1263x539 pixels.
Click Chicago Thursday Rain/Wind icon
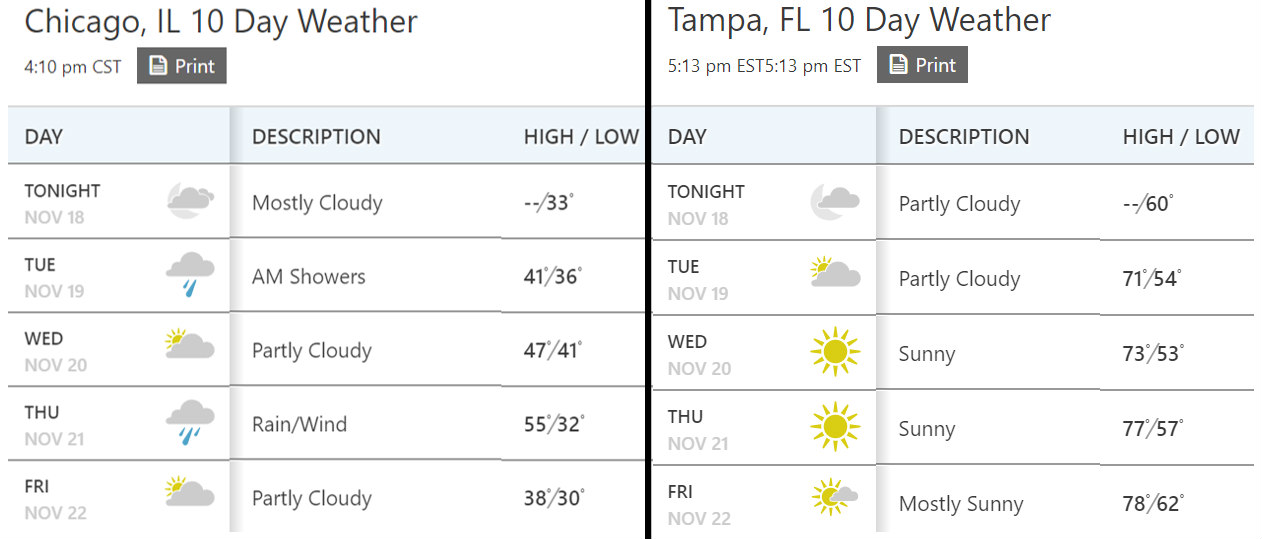(x=190, y=423)
